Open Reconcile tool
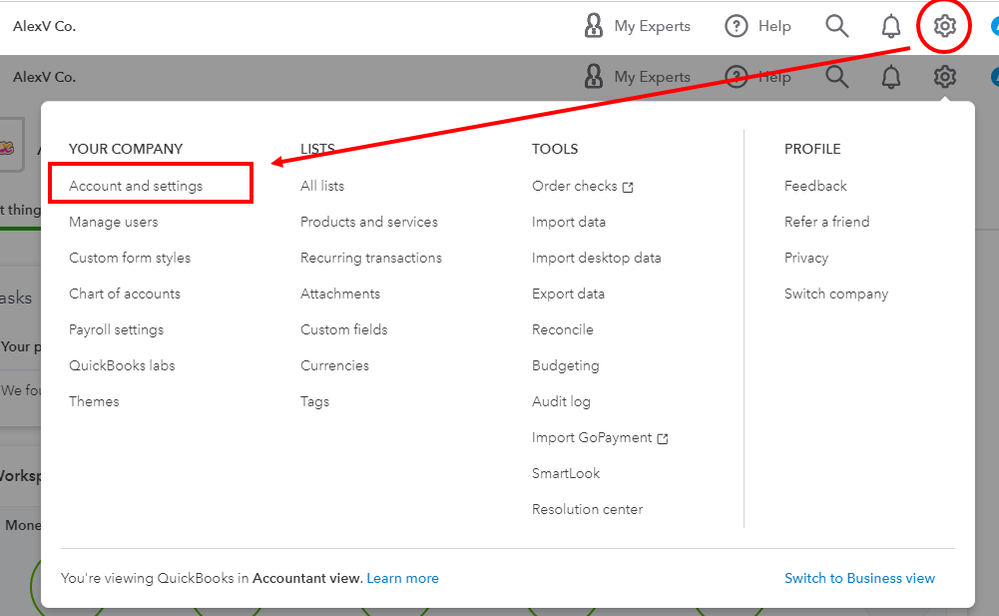The width and height of the screenshot is (999, 616). pos(563,329)
